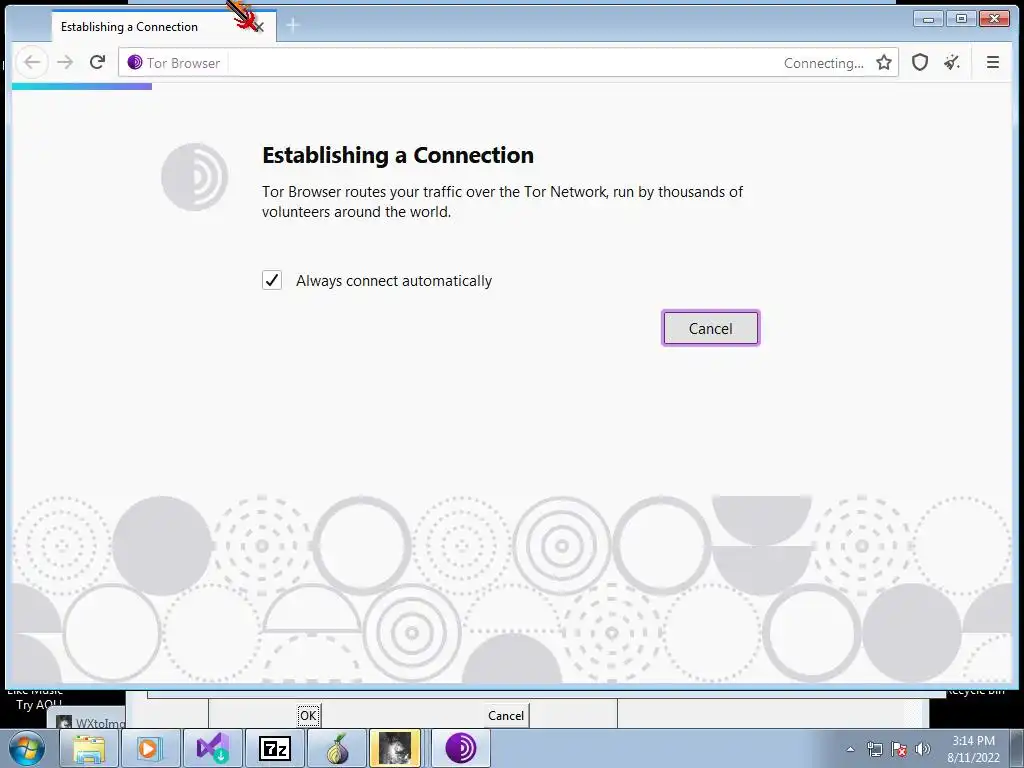Open Action Center flag tray icon
The height and width of the screenshot is (768, 1024).
[899, 749]
